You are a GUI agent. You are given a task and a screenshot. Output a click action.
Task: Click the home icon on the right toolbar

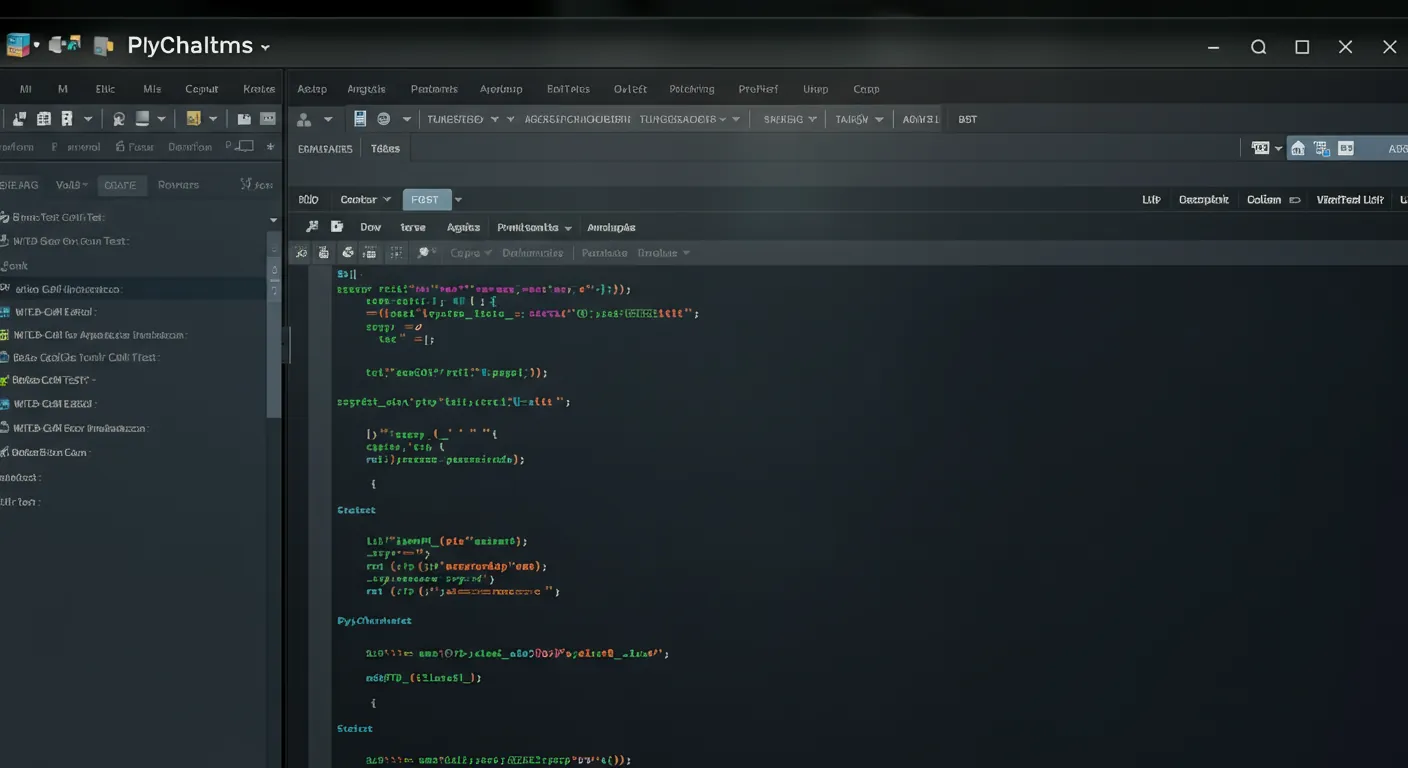tap(1297, 147)
